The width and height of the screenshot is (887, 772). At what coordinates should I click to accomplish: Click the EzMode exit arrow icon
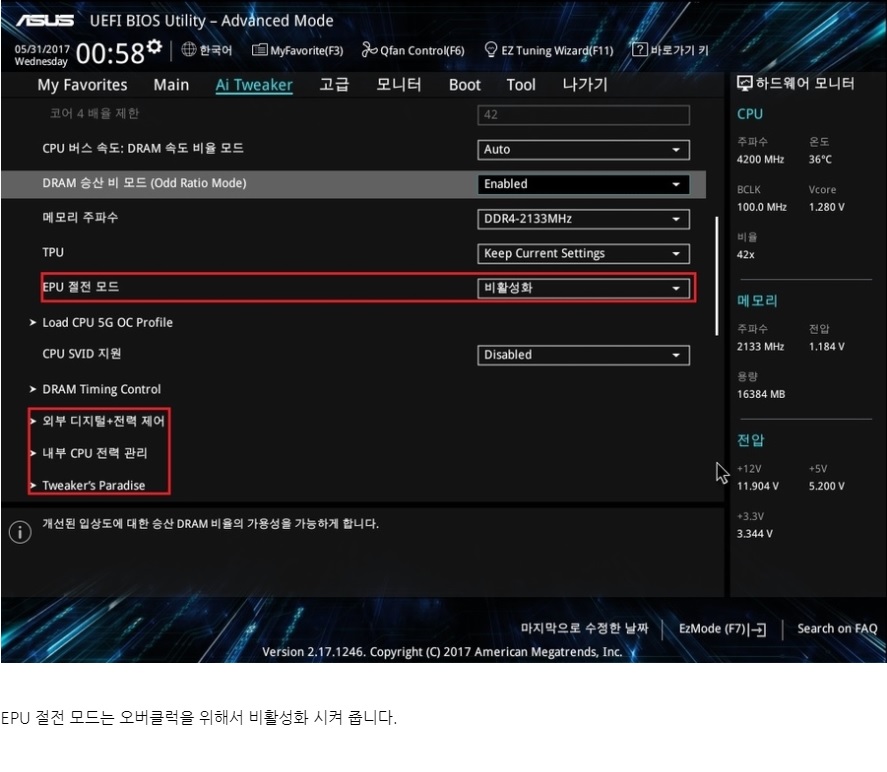[x=758, y=629]
